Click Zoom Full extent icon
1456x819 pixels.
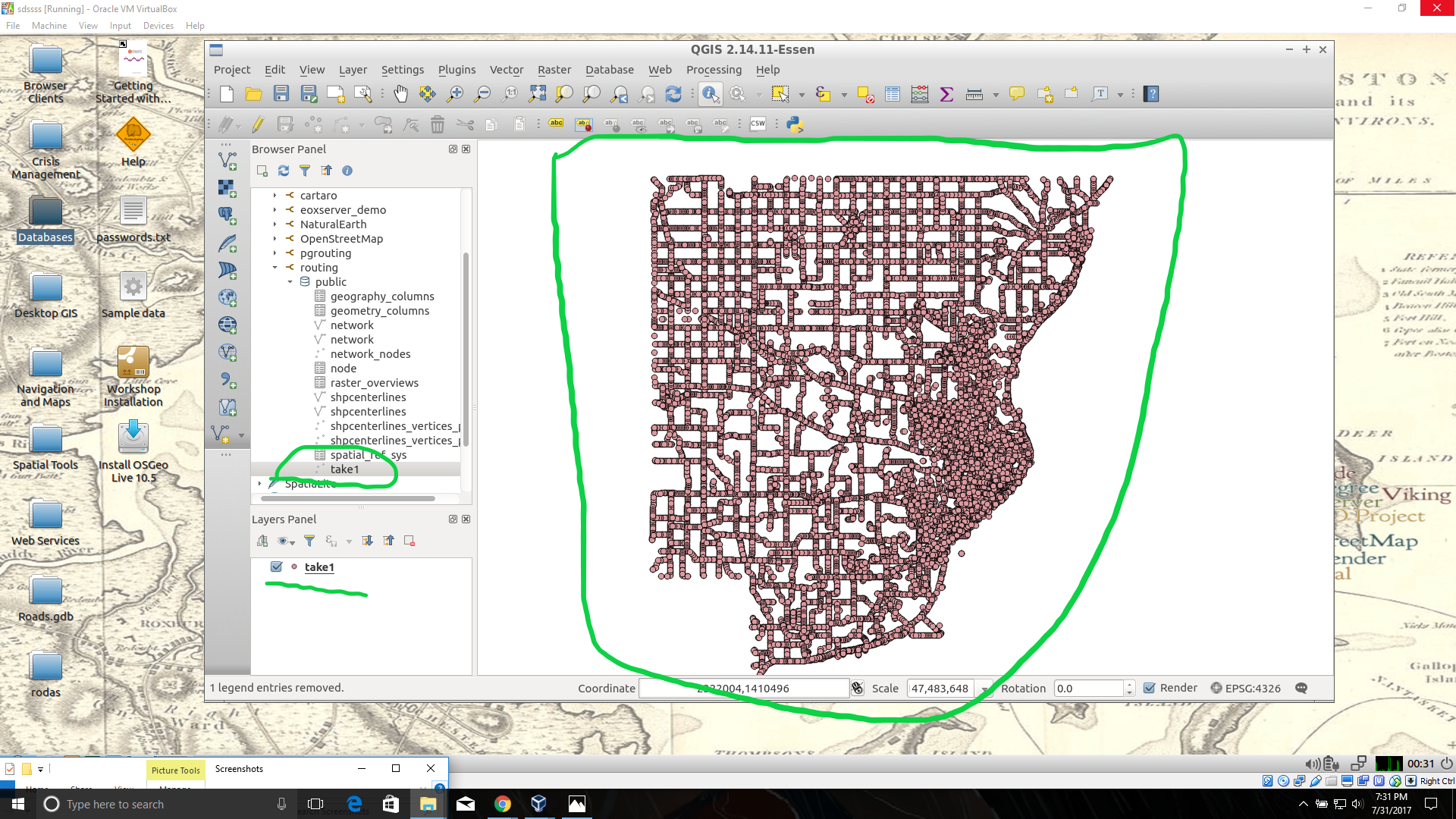pos(537,94)
